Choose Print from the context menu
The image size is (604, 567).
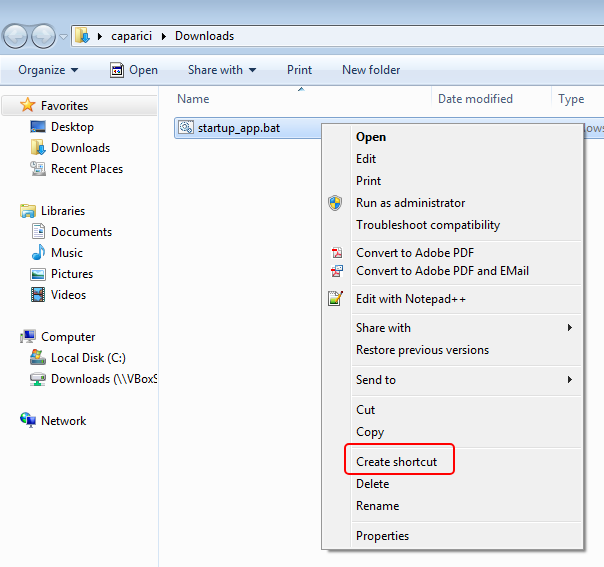(x=368, y=181)
